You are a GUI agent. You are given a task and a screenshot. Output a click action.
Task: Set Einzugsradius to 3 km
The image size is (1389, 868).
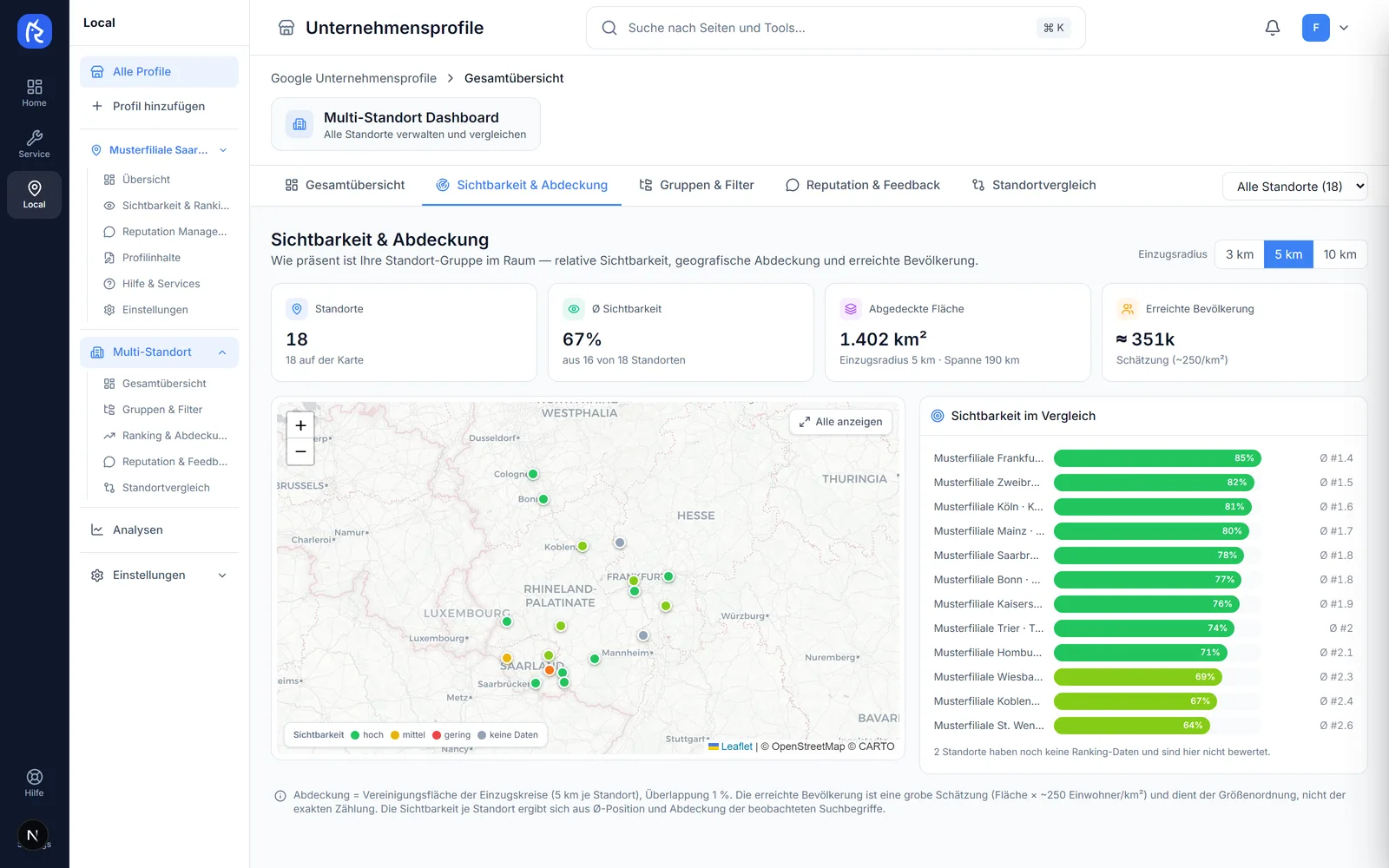pyautogui.click(x=1240, y=254)
